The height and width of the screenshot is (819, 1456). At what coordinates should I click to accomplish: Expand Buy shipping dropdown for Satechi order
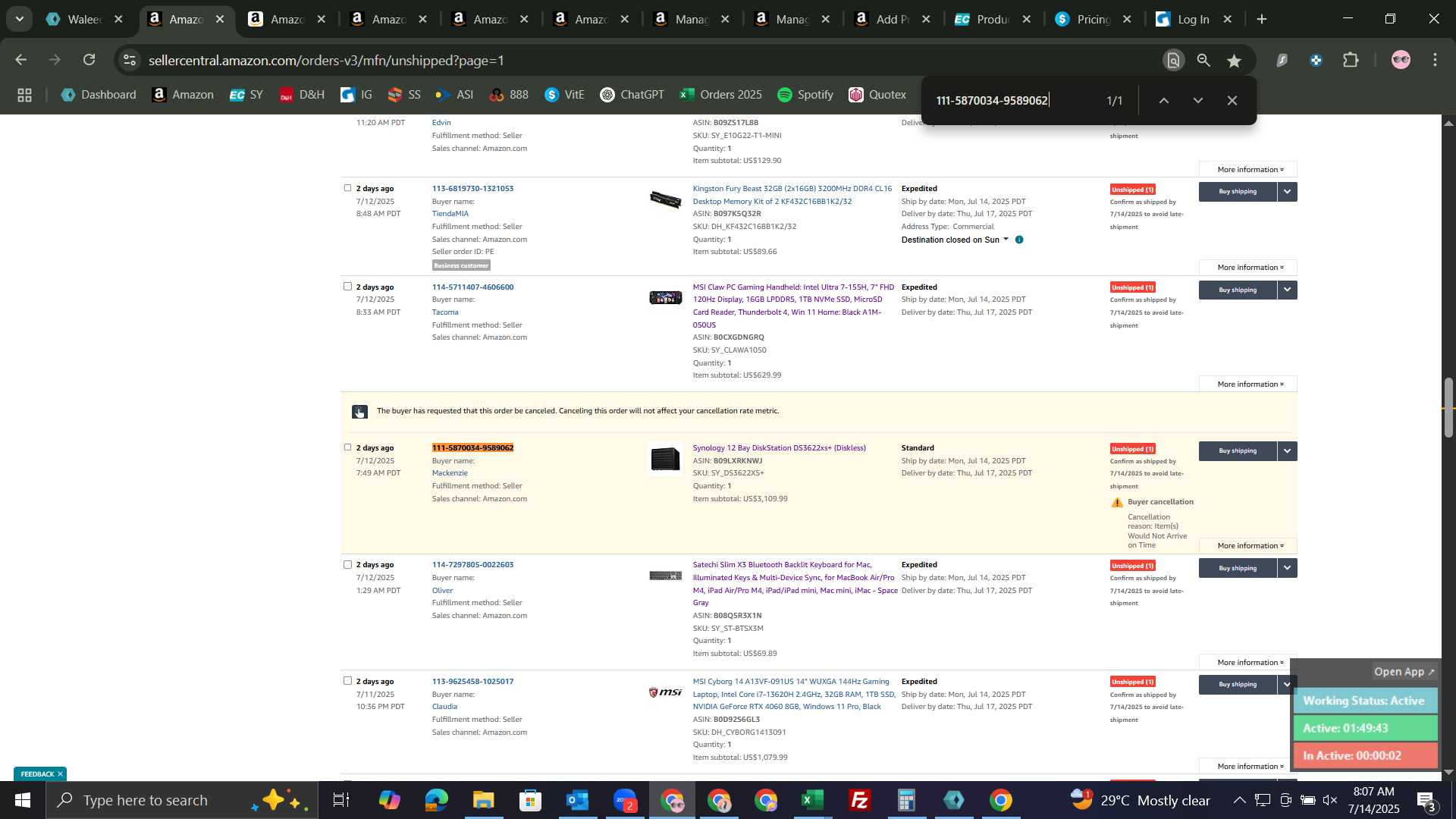1288,568
